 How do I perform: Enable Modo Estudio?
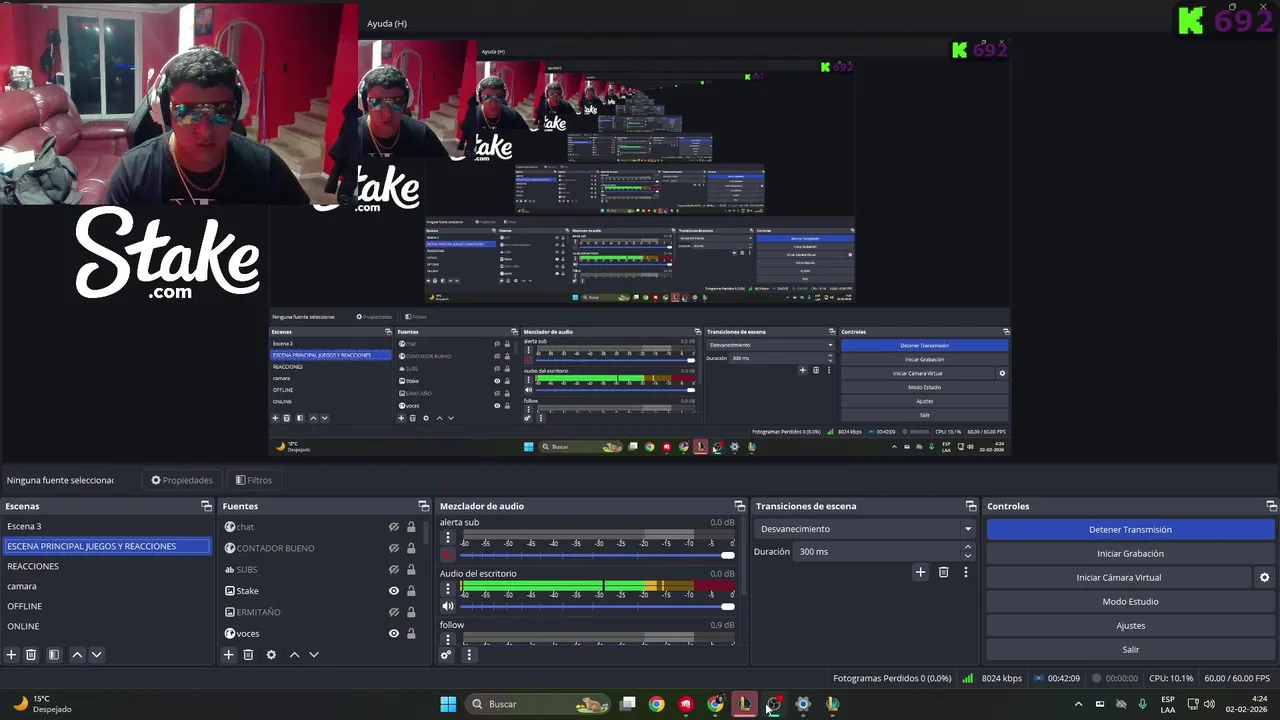pyautogui.click(x=1130, y=602)
